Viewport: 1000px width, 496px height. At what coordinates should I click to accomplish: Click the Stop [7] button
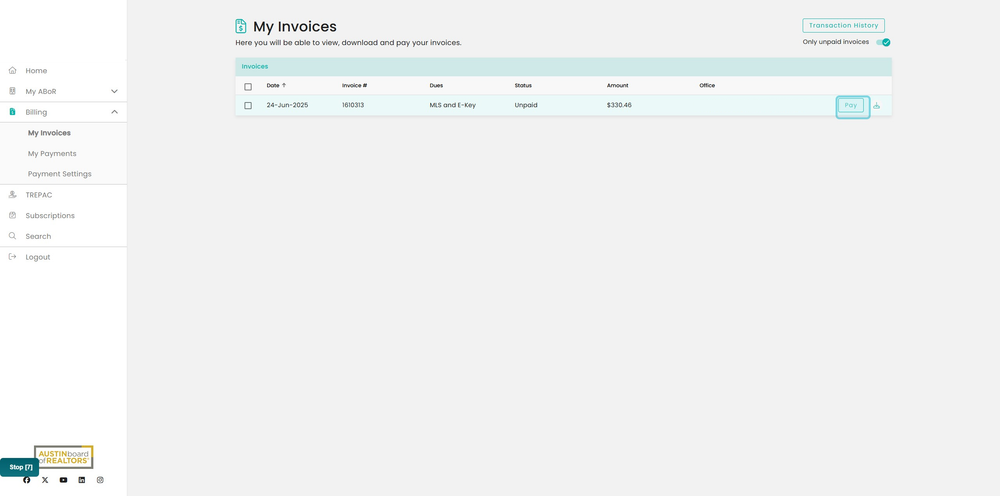20,467
